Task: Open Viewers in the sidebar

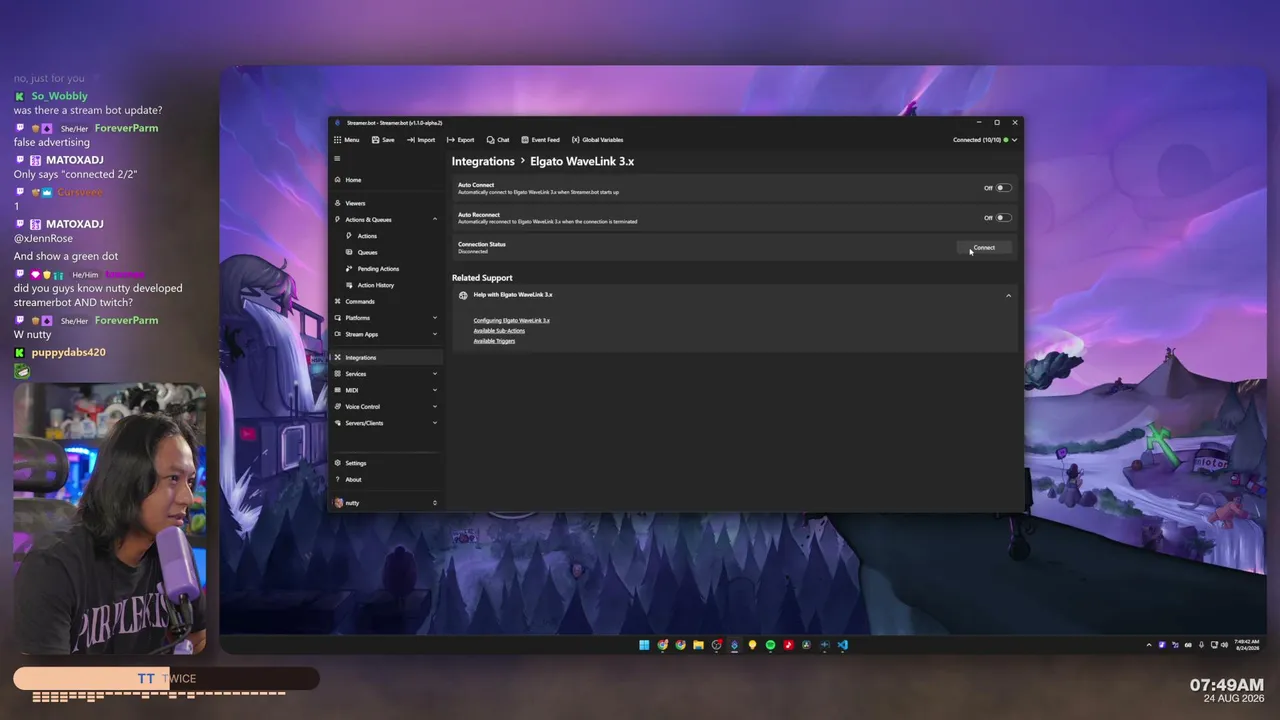Action: [x=387, y=203]
